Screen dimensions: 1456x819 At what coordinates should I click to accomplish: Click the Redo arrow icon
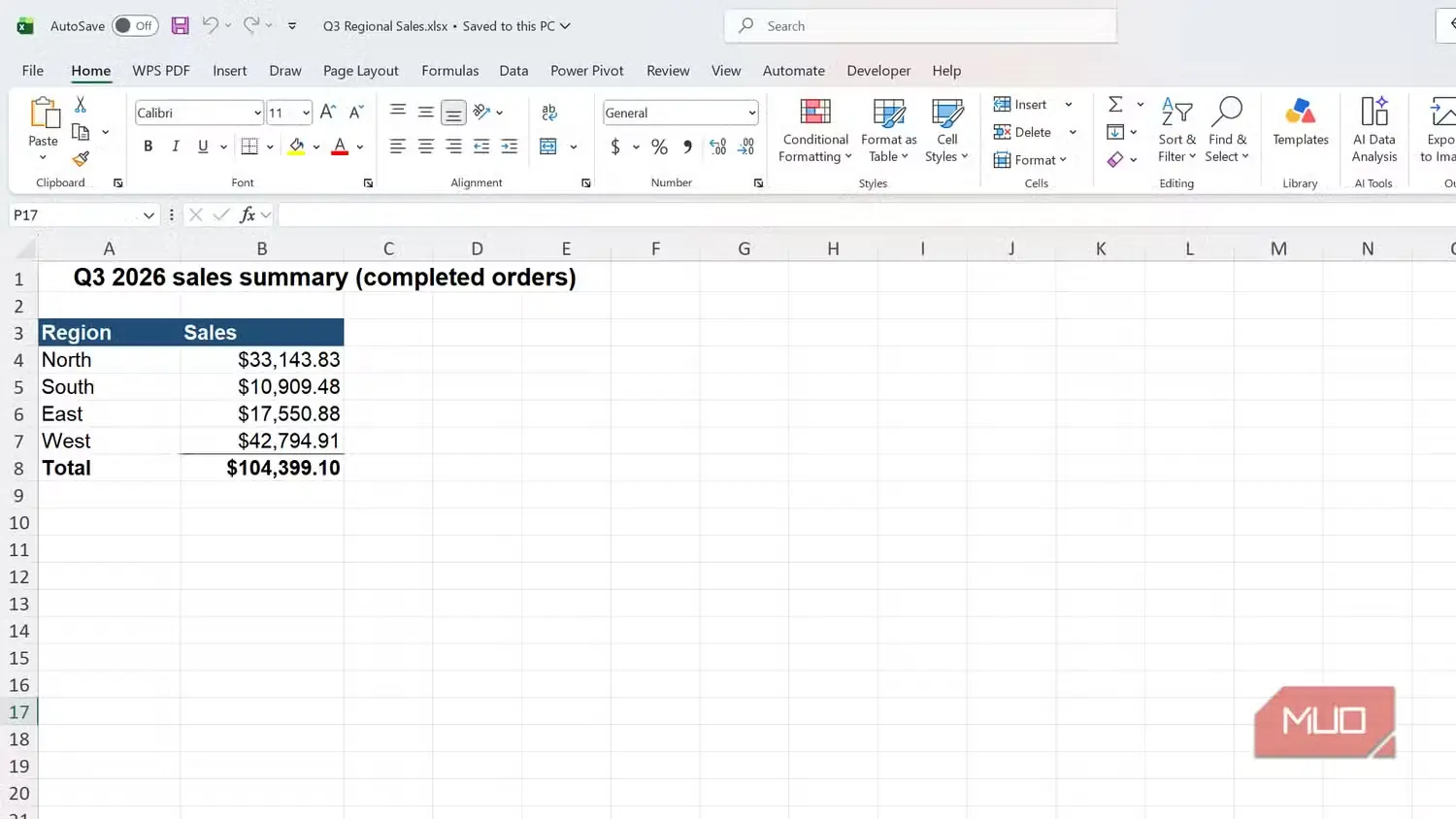(250, 25)
